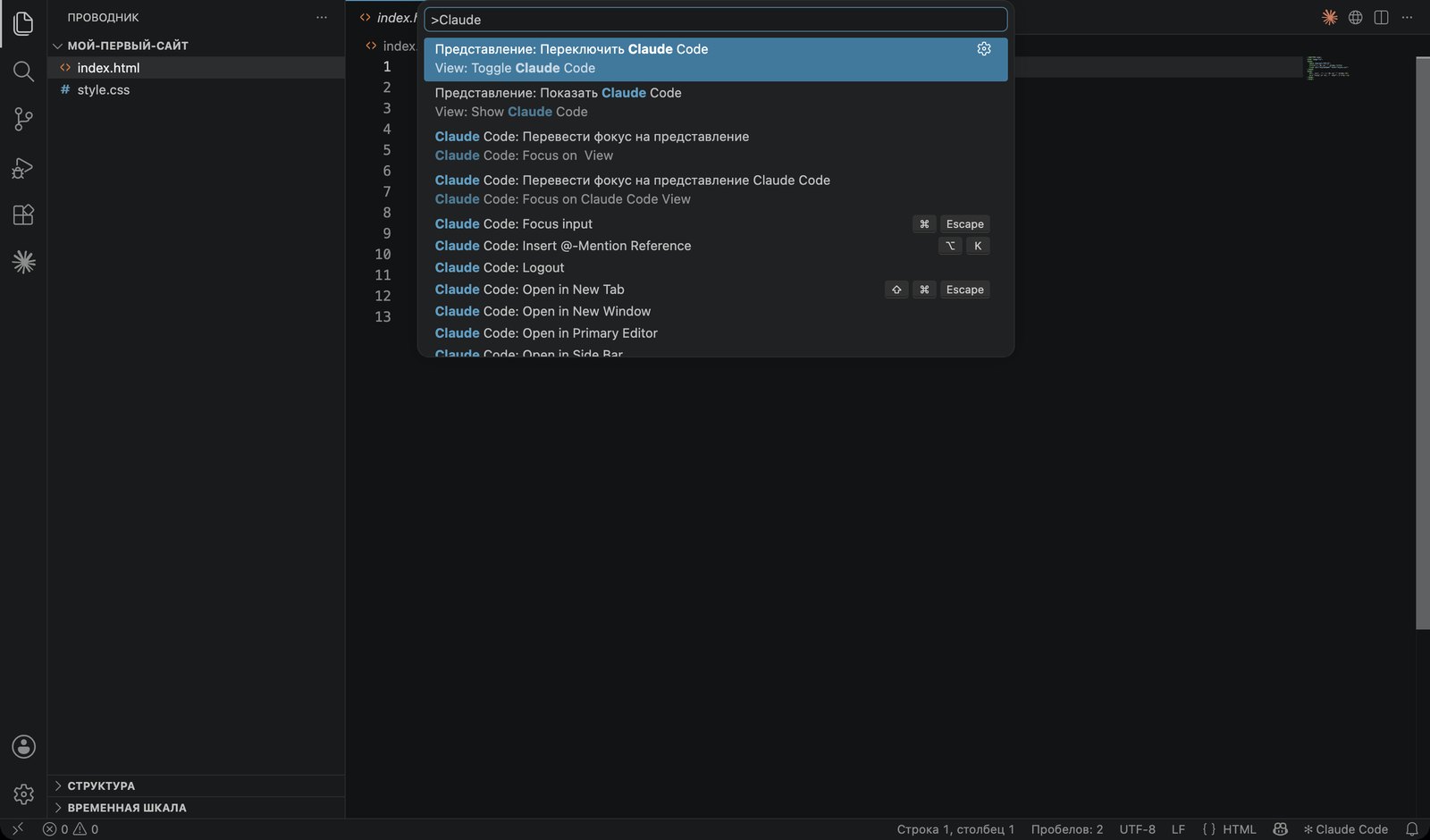The image size is (1430, 840).
Task: Open Explorer panel's ellipsis actions menu
Action: tap(322, 17)
